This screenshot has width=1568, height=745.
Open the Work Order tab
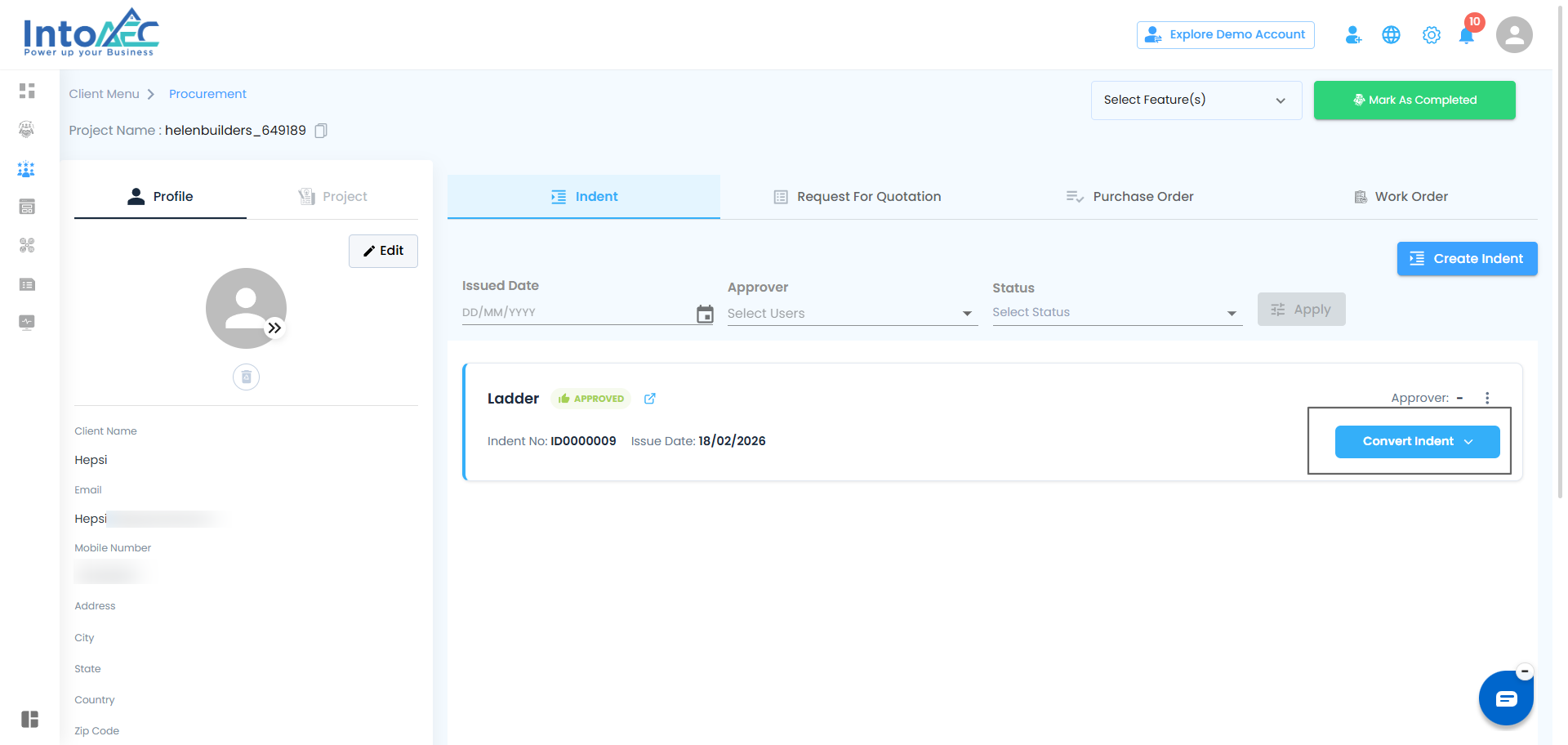coord(1401,197)
